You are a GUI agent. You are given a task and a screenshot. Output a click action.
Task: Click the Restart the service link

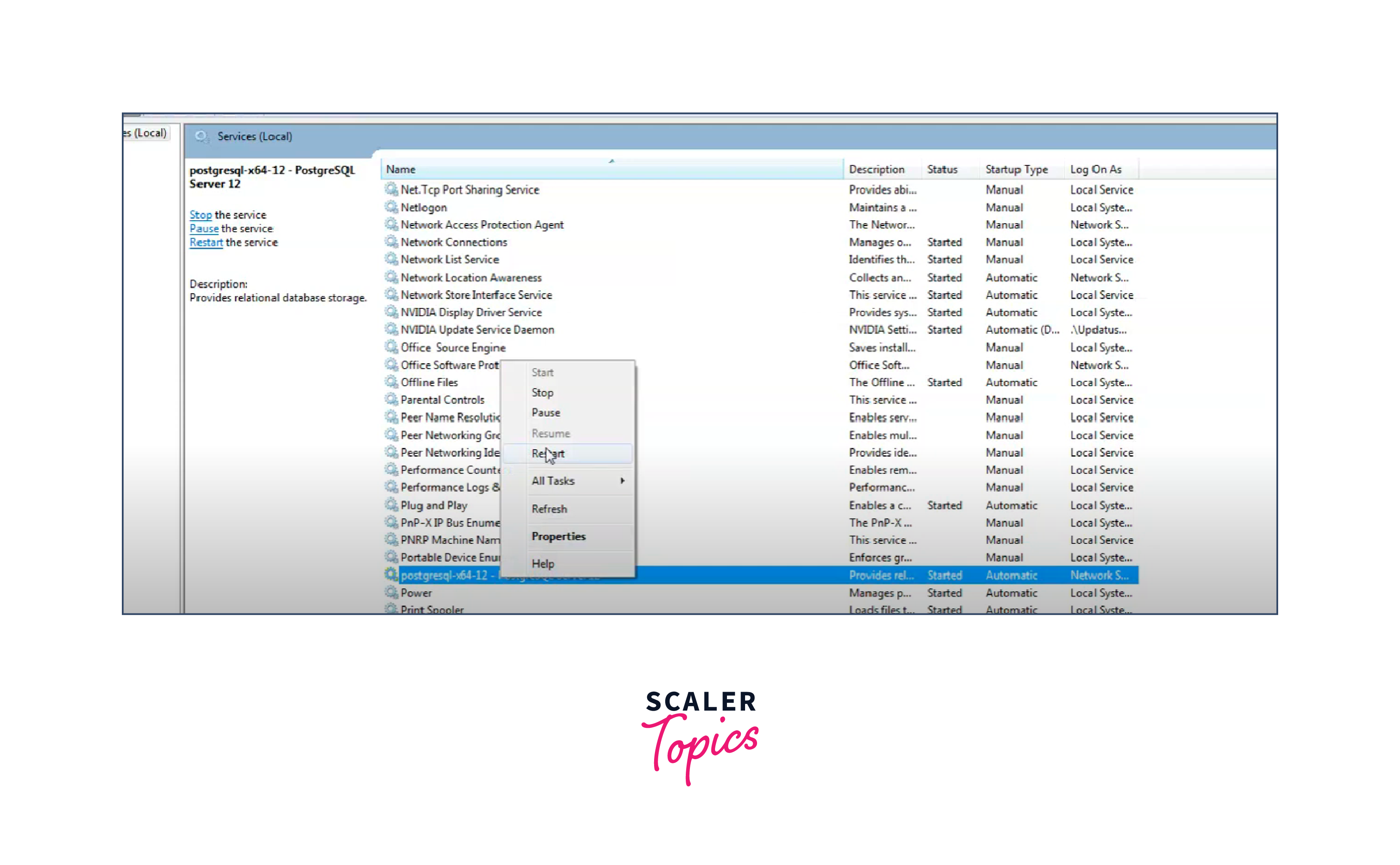pyautogui.click(x=206, y=242)
